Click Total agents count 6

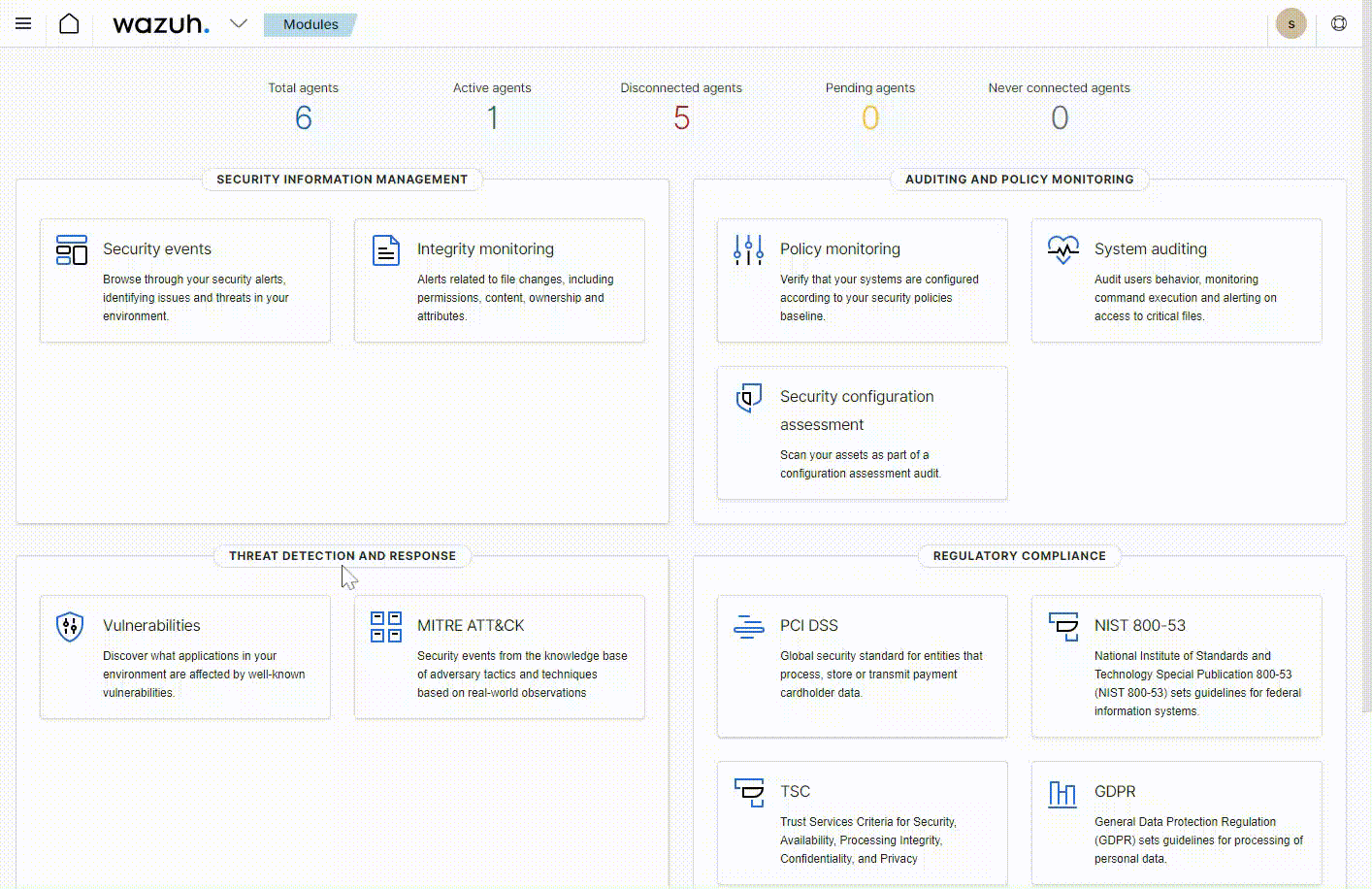pyautogui.click(x=304, y=117)
